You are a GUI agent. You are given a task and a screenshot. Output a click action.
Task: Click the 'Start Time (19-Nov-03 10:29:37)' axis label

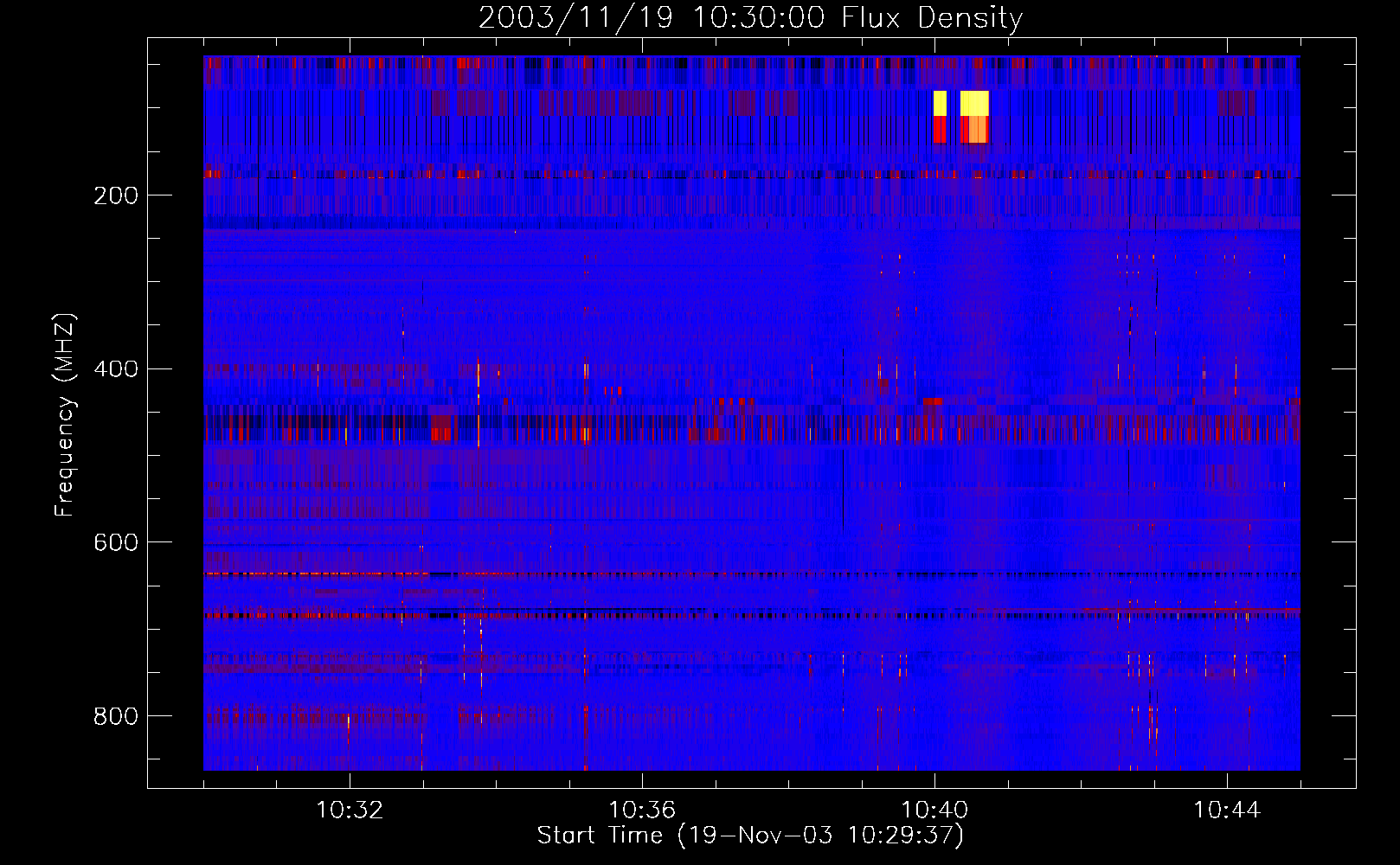[x=750, y=836]
